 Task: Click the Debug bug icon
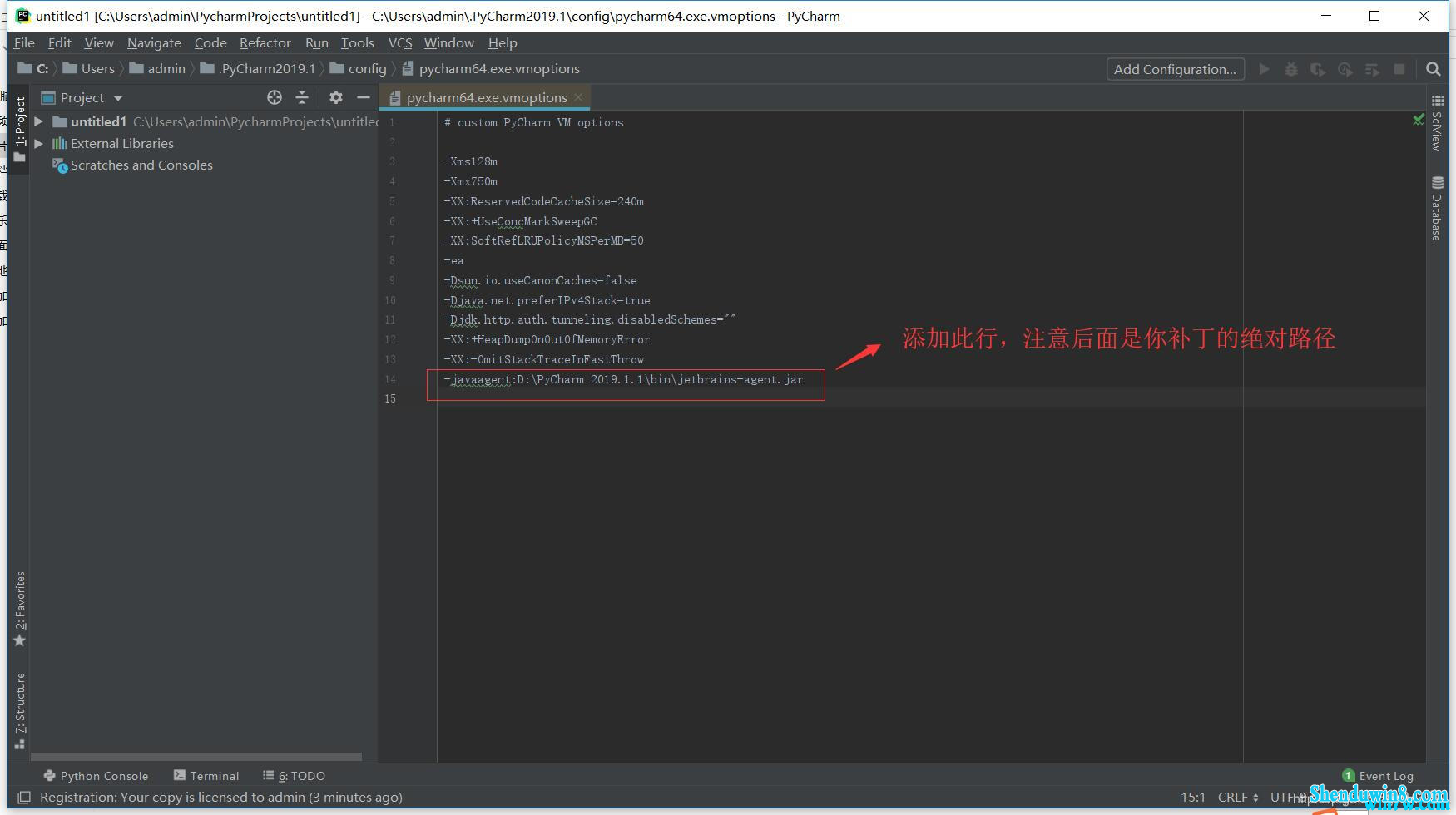[x=1291, y=69]
